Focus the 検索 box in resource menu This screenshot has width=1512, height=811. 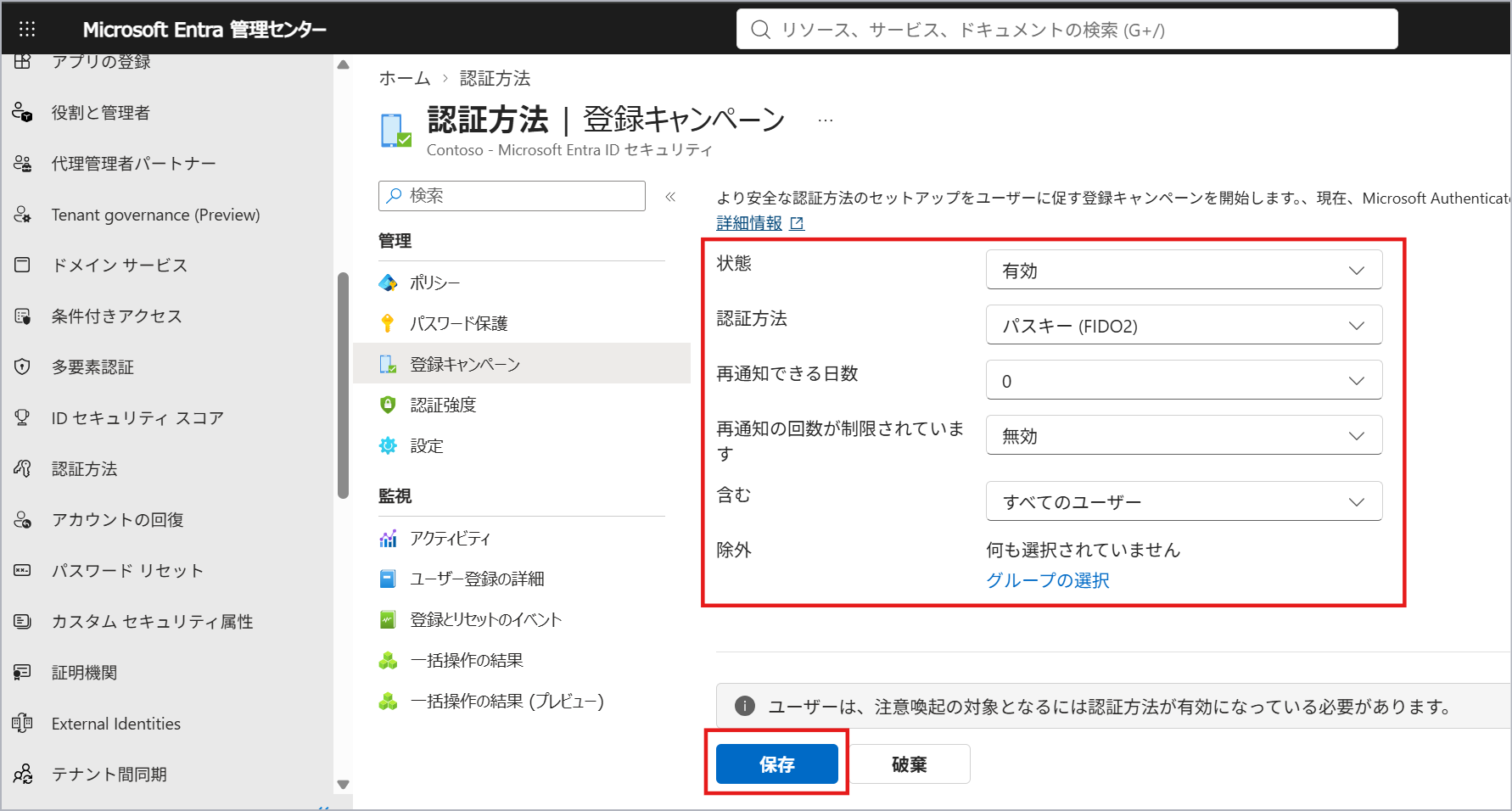point(512,196)
